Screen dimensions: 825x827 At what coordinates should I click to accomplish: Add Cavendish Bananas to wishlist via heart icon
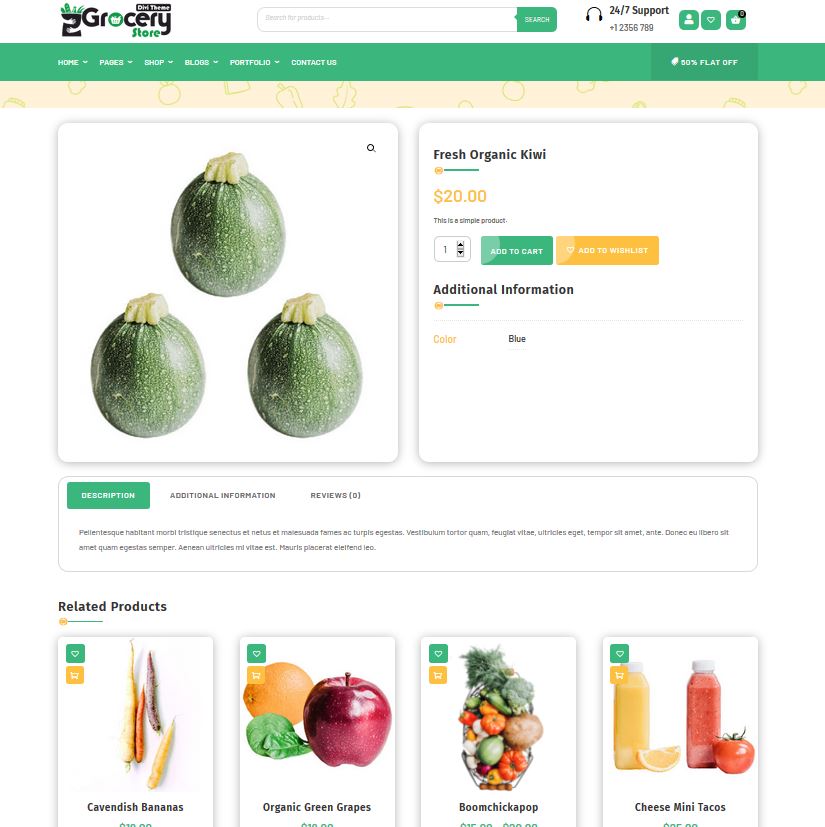click(75, 653)
